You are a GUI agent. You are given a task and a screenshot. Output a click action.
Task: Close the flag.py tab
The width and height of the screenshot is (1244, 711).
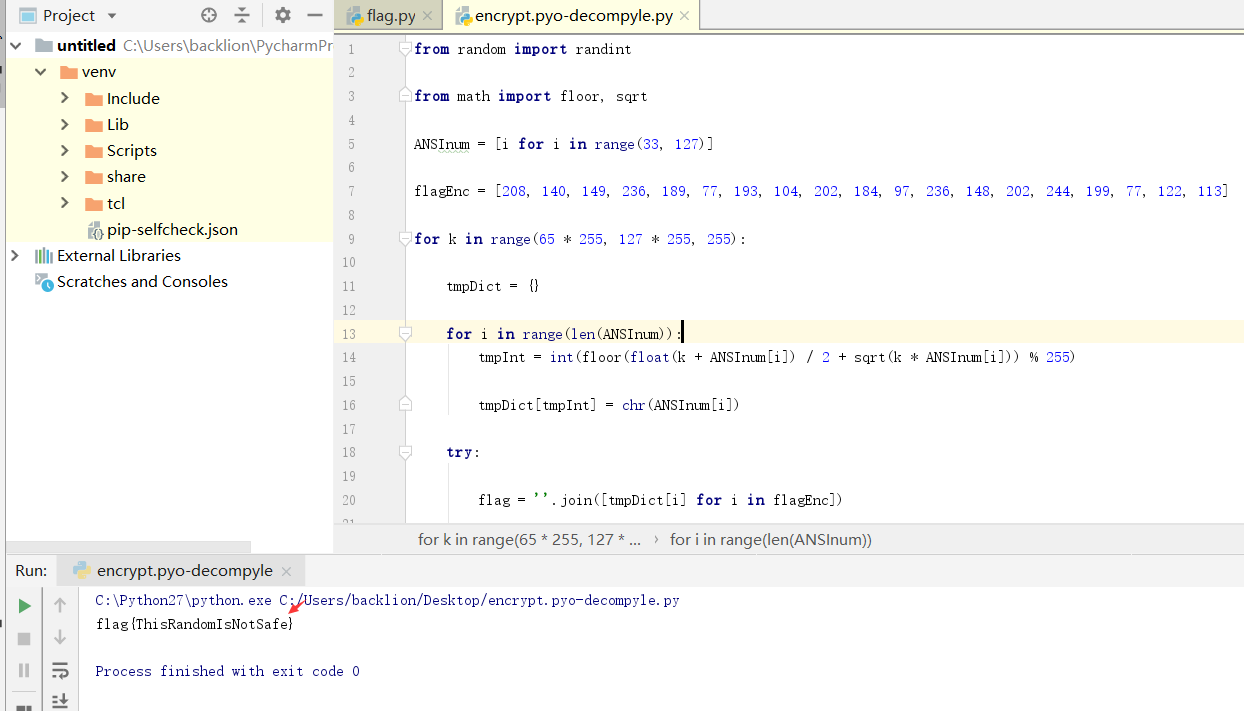click(x=428, y=17)
